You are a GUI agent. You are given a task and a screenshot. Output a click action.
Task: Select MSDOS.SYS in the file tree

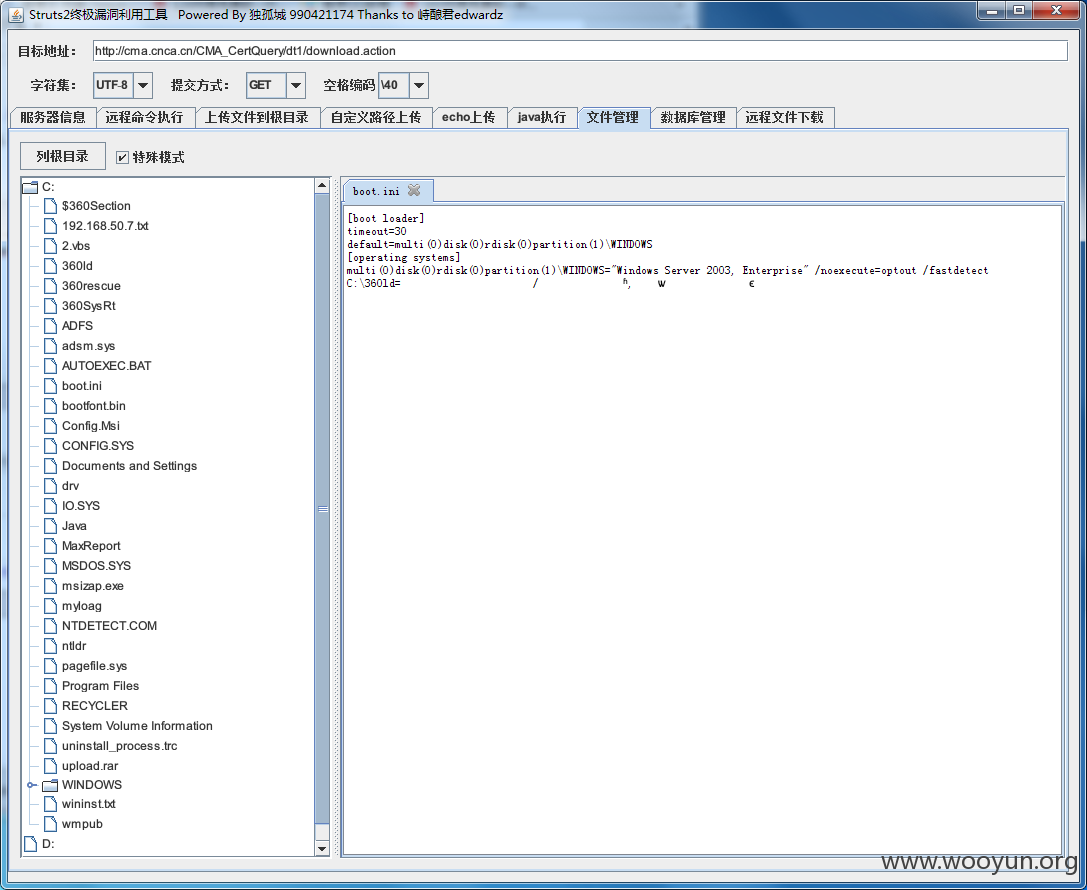click(x=96, y=566)
